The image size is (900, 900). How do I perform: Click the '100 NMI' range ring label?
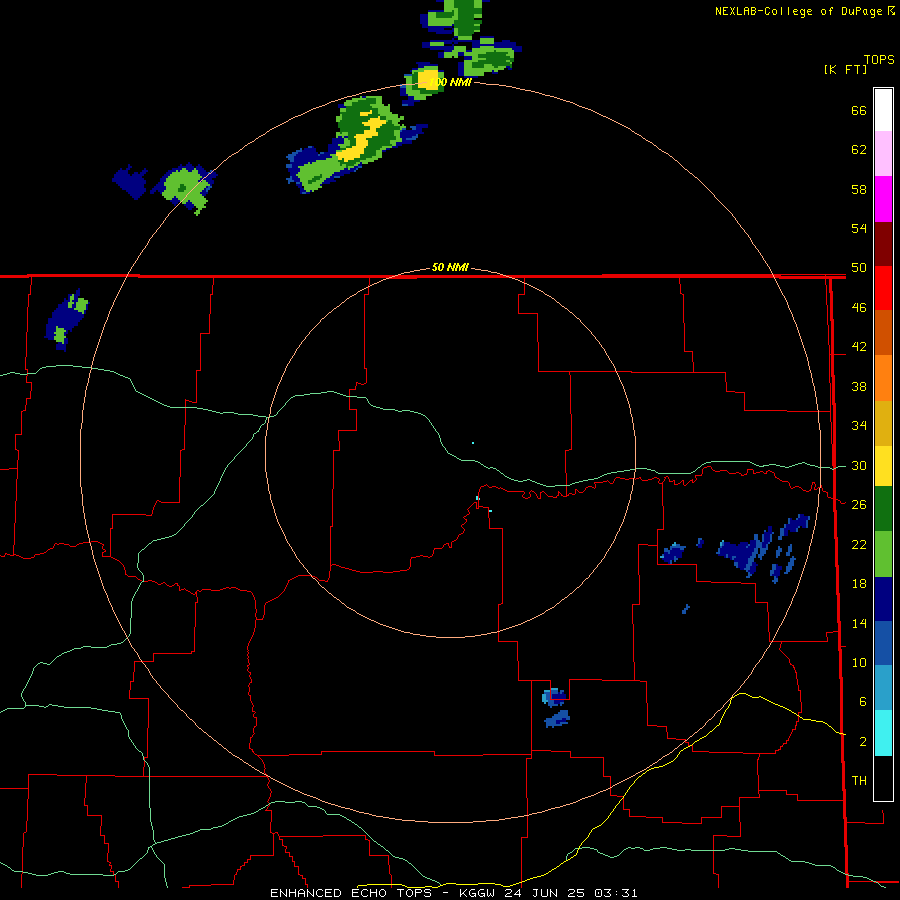450,82
